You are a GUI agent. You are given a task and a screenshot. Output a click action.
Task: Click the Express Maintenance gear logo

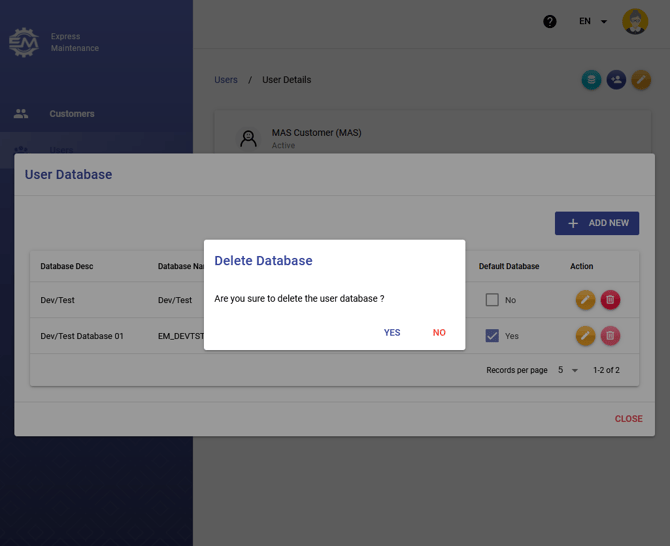[x=24, y=42]
